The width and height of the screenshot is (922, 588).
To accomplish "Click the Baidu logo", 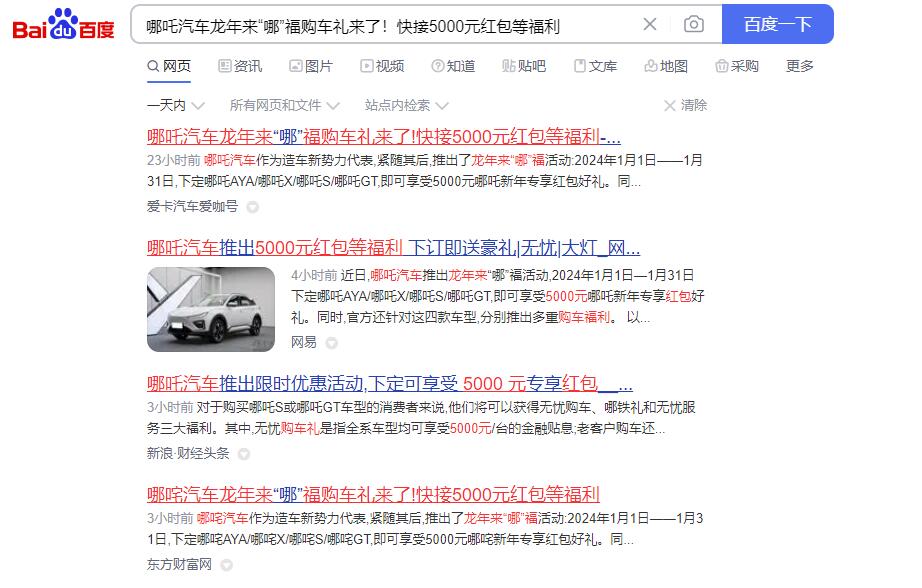I will tap(64, 24).
